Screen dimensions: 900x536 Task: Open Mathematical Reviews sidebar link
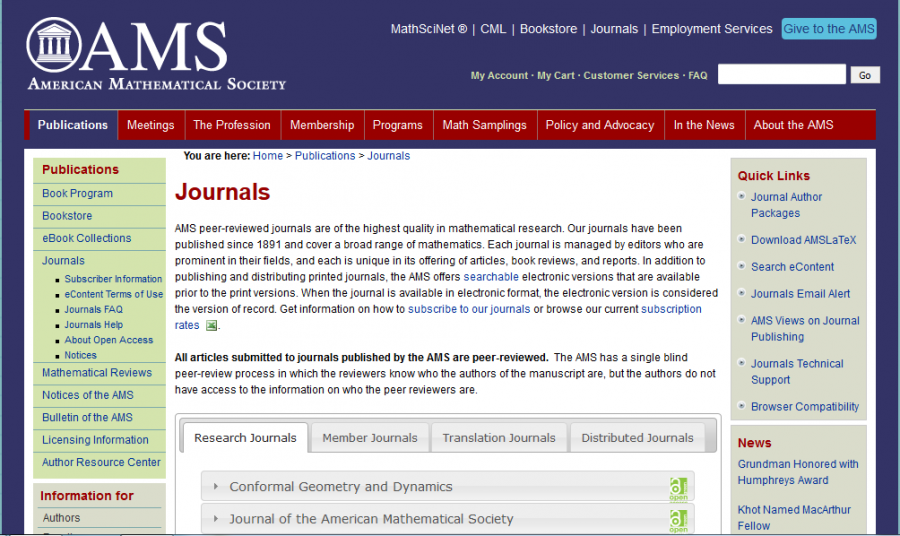click(97, 373)
